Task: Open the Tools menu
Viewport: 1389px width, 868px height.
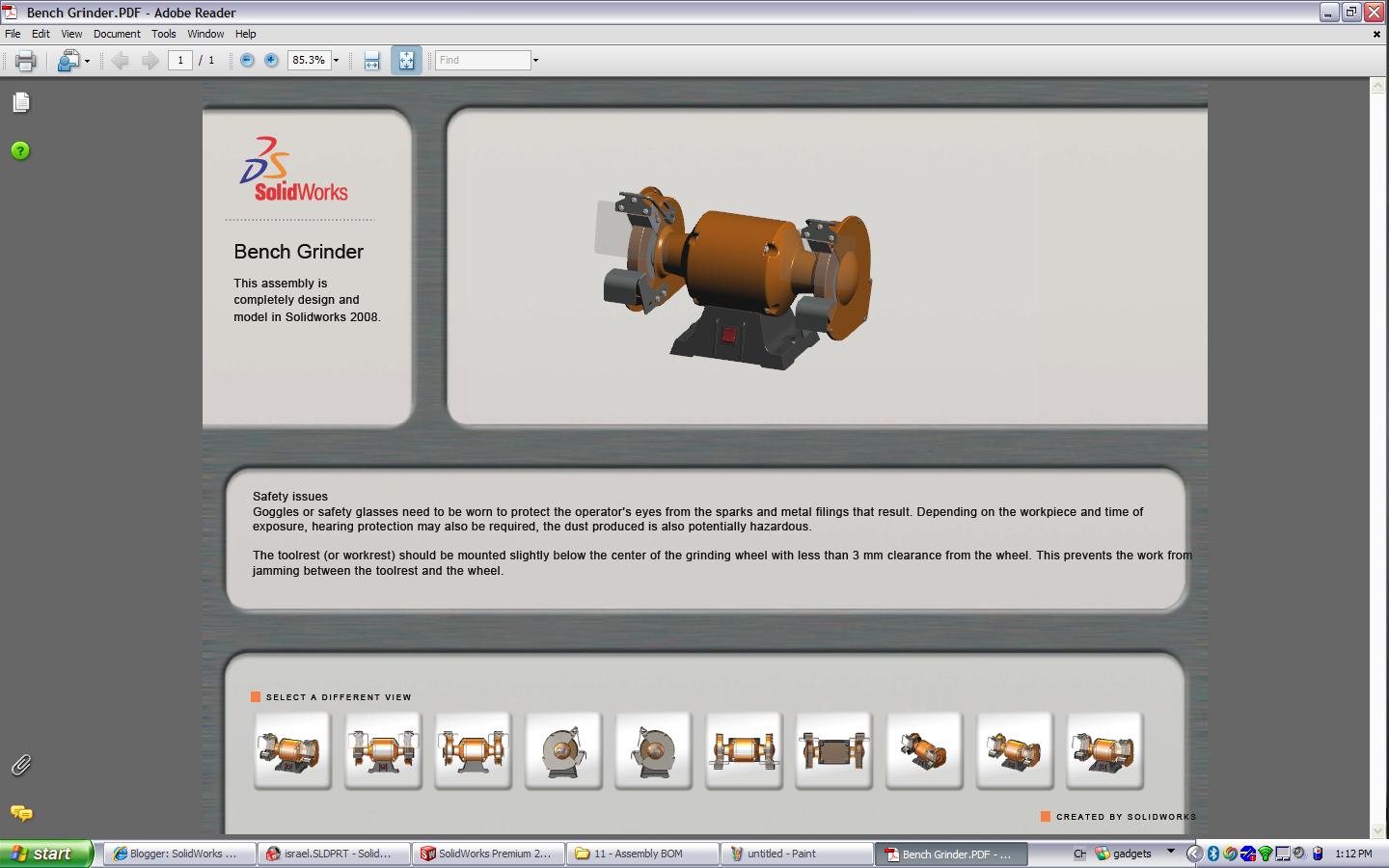Action: pos(163,34)
